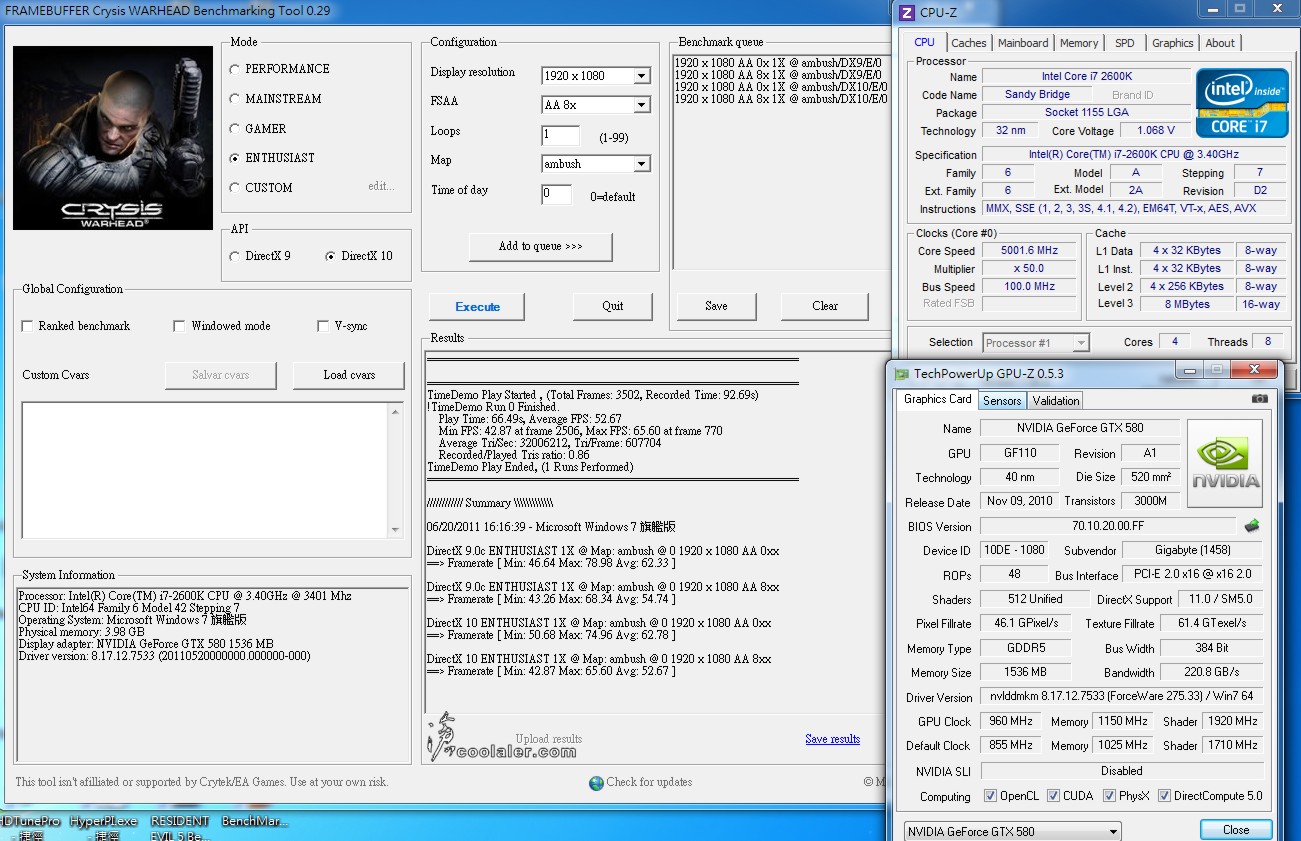Click the Check for updates link
The width and height of the screenshot is (1301, 841).
649,783
